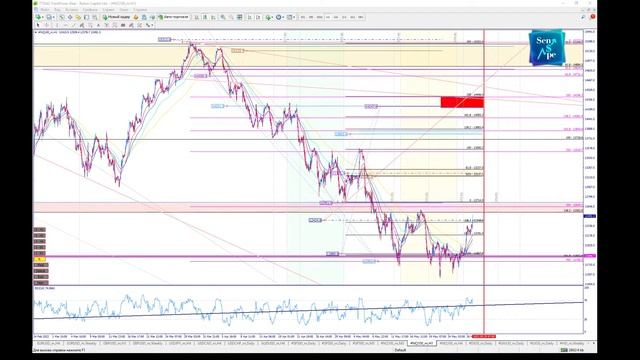Select the H1 timeframe

point(336,17)
